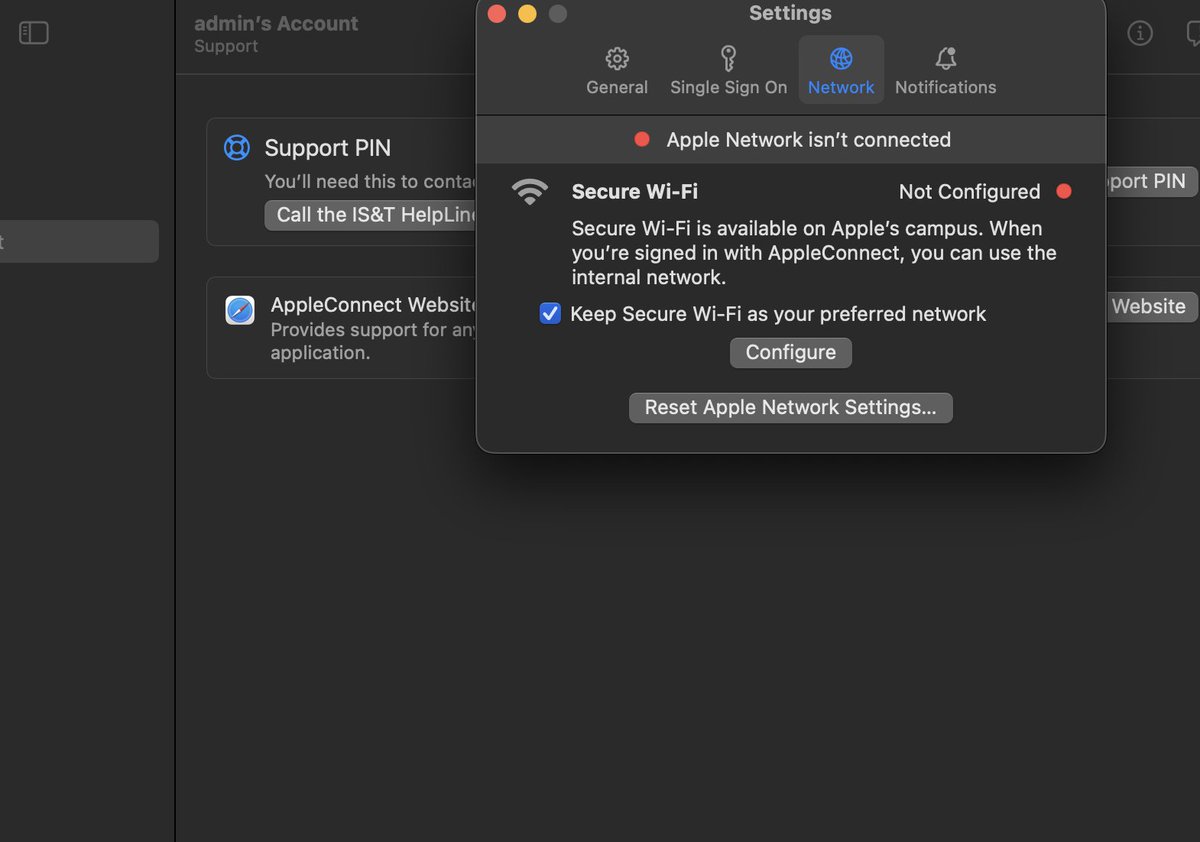Close the Settings window
The width and height of the screenshot is (1200, 842).
coord(497,14)
